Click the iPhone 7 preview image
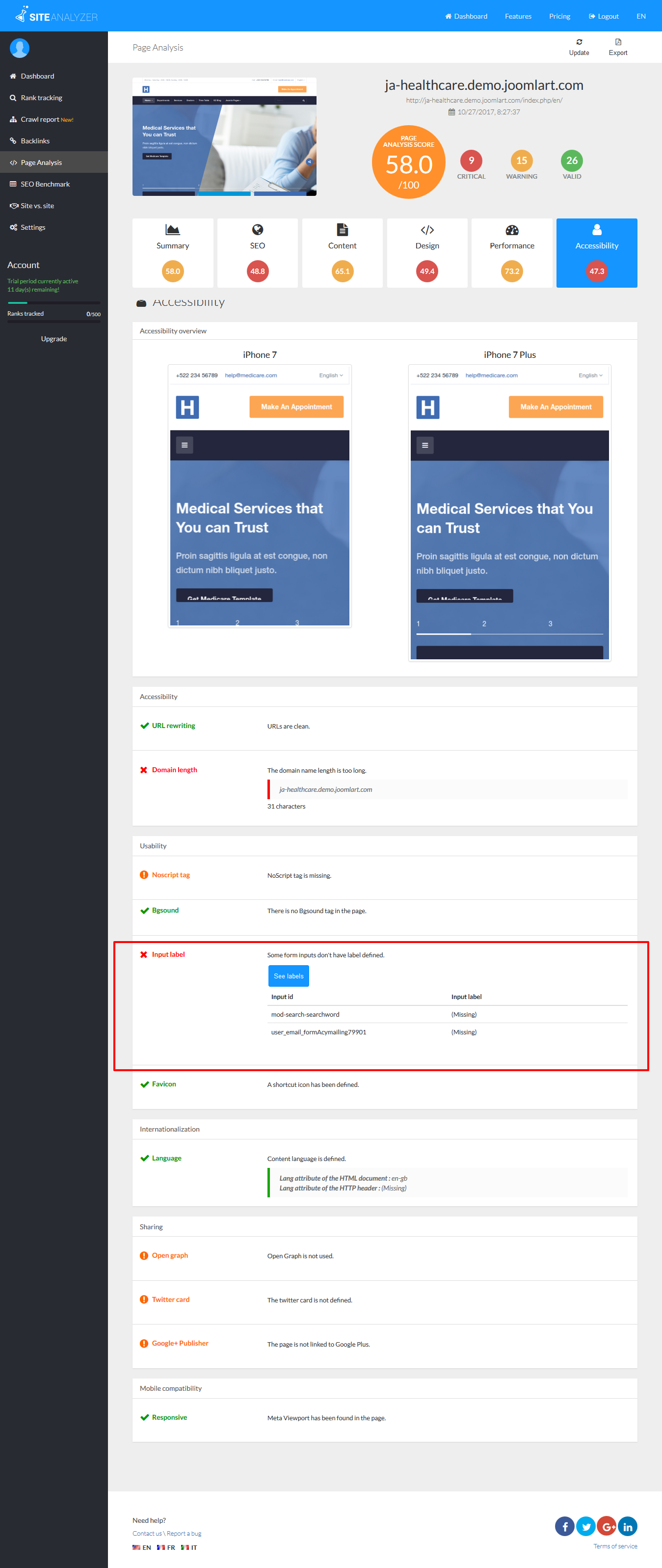662x1568 pixels. coord(260,495)
